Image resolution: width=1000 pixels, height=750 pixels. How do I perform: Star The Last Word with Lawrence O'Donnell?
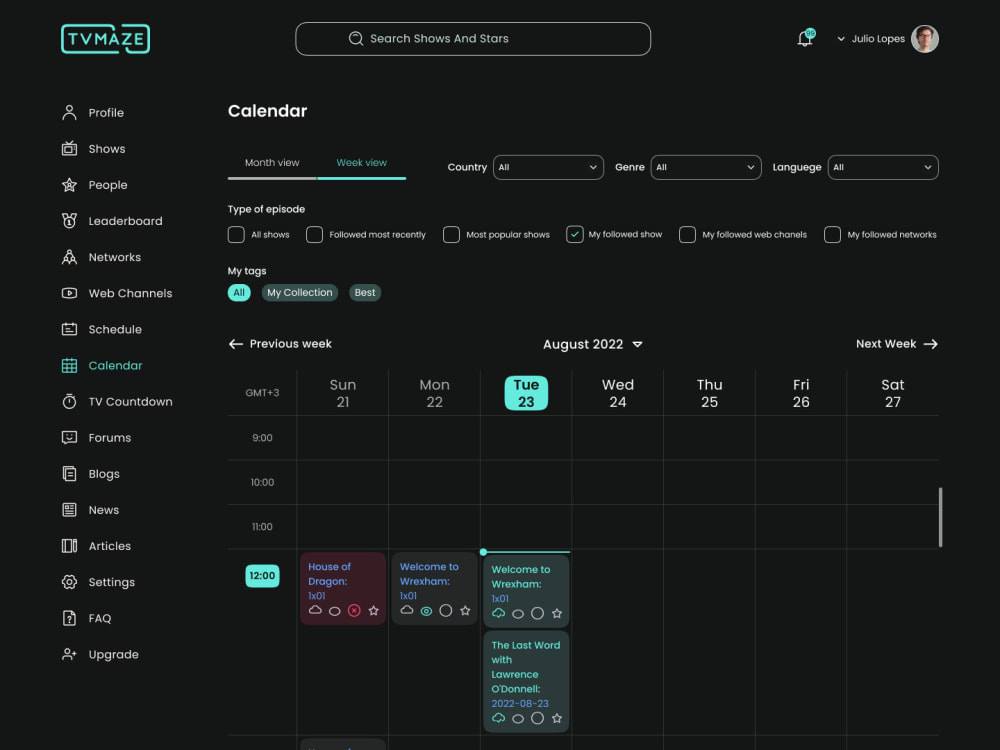click(557, 719)
